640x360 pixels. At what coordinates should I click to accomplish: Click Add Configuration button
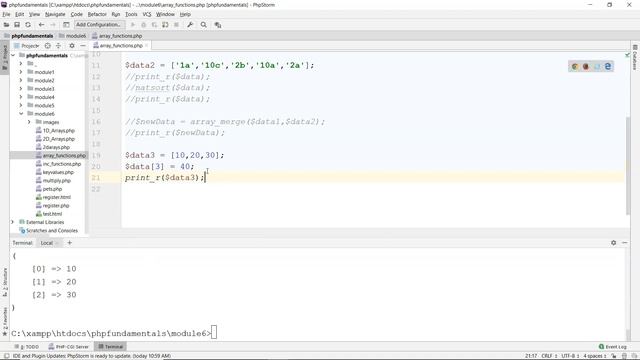(98, 25)
